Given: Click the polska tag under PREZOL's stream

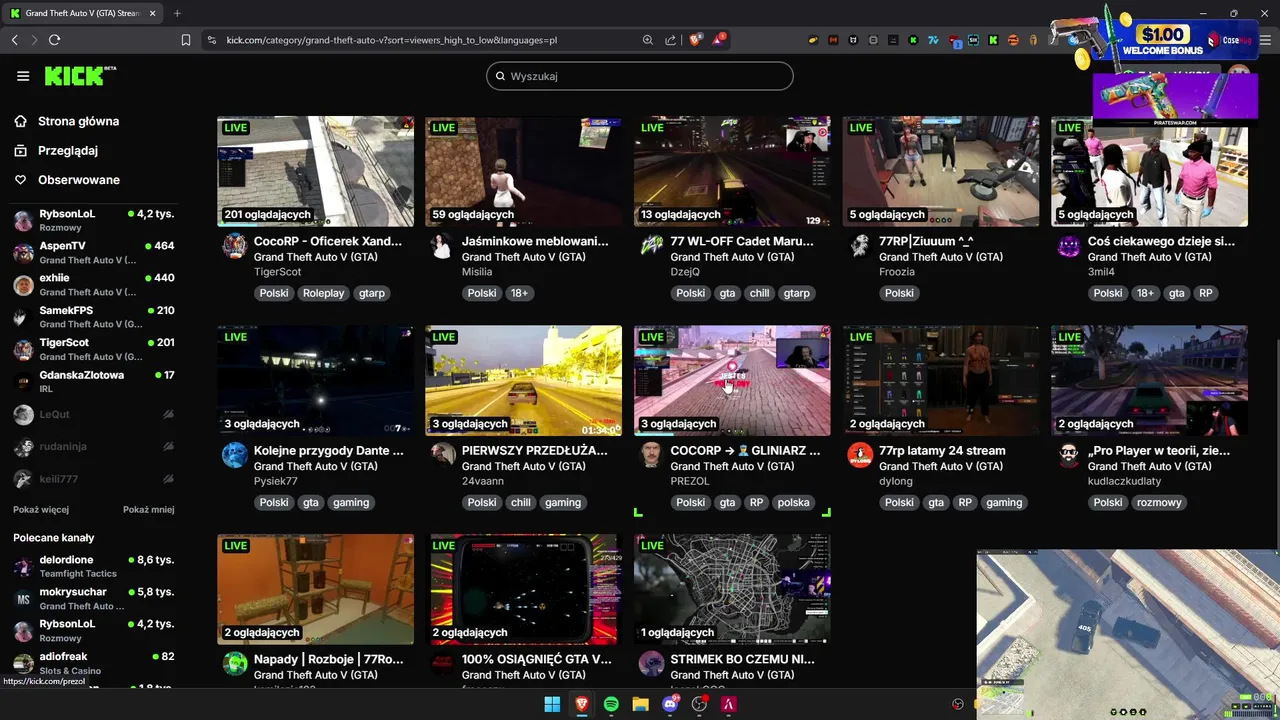Looking at the screenshot, I should point(793,502).
